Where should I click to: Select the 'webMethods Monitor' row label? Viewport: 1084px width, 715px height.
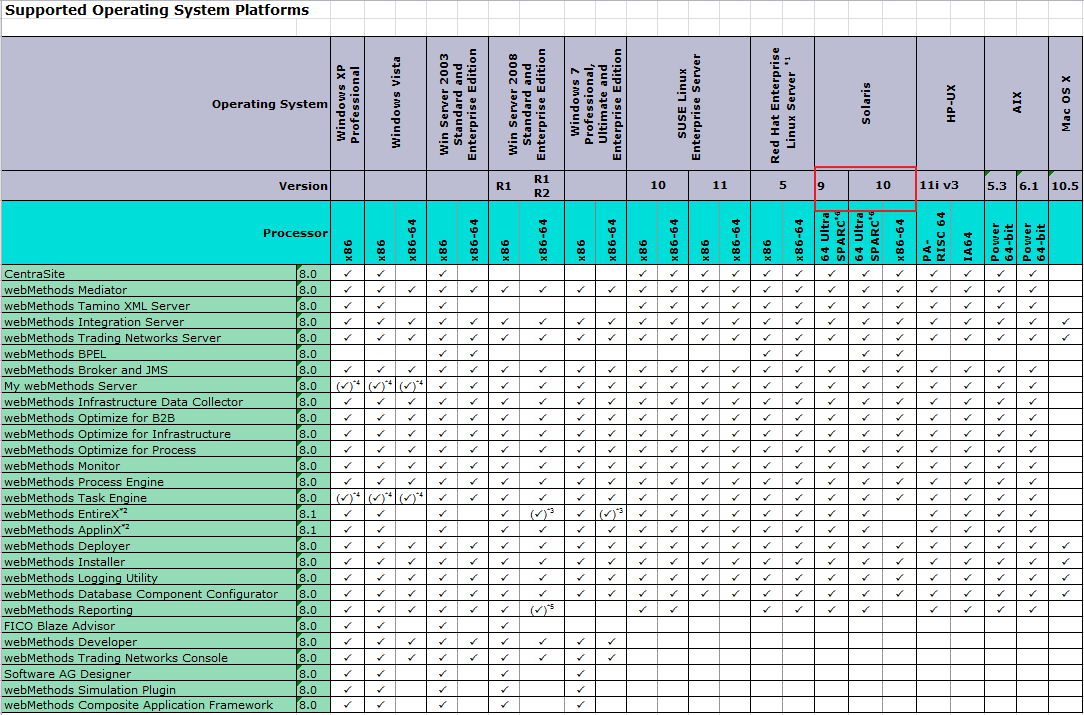(x=149, y=466)
